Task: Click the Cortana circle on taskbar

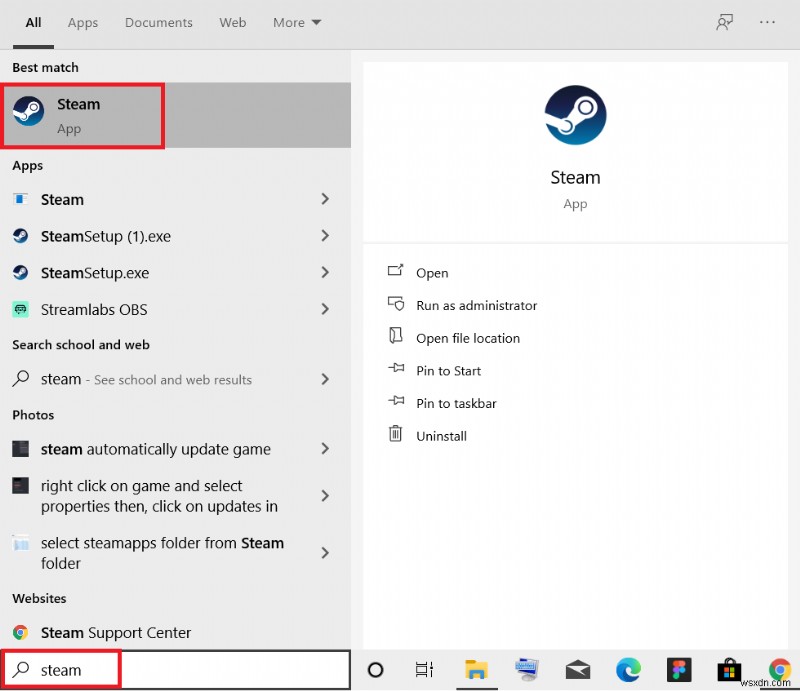Action: 376,670
